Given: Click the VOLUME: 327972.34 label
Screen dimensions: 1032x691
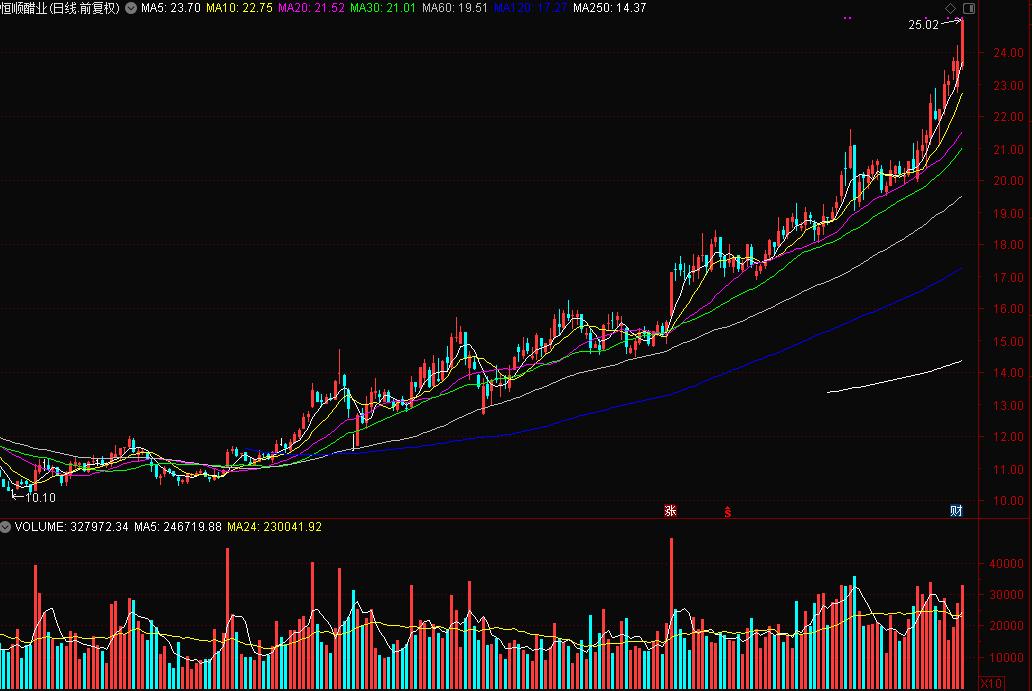Looking at the screenshot, I should 71,526.
